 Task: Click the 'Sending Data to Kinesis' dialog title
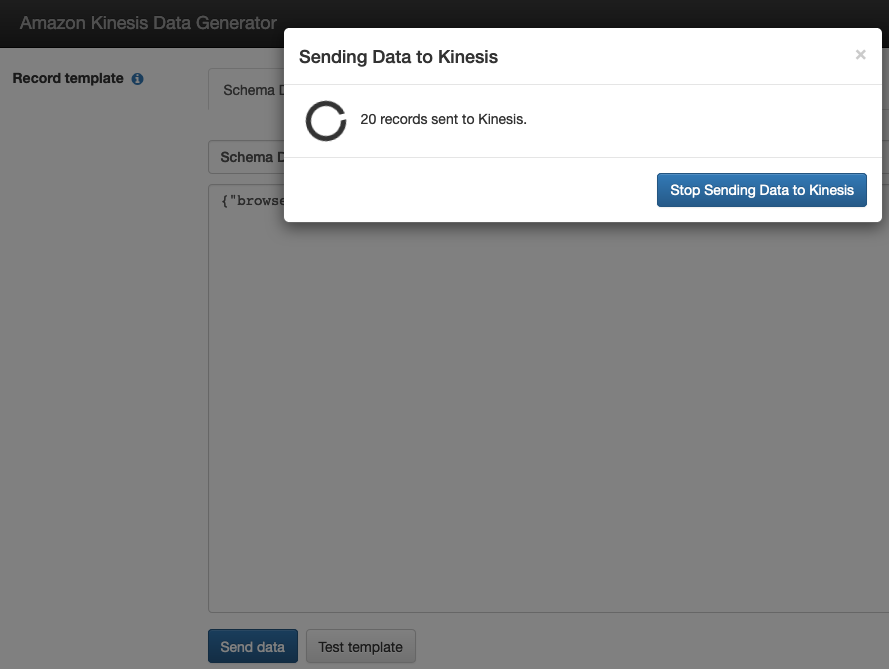398,57
